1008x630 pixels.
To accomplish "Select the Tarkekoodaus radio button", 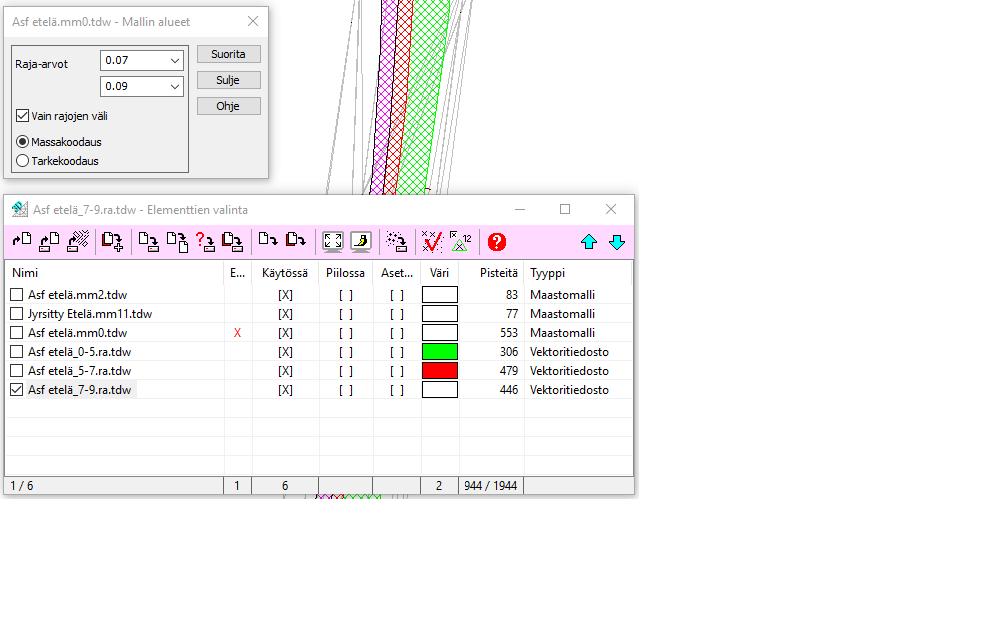I will 22,161.
